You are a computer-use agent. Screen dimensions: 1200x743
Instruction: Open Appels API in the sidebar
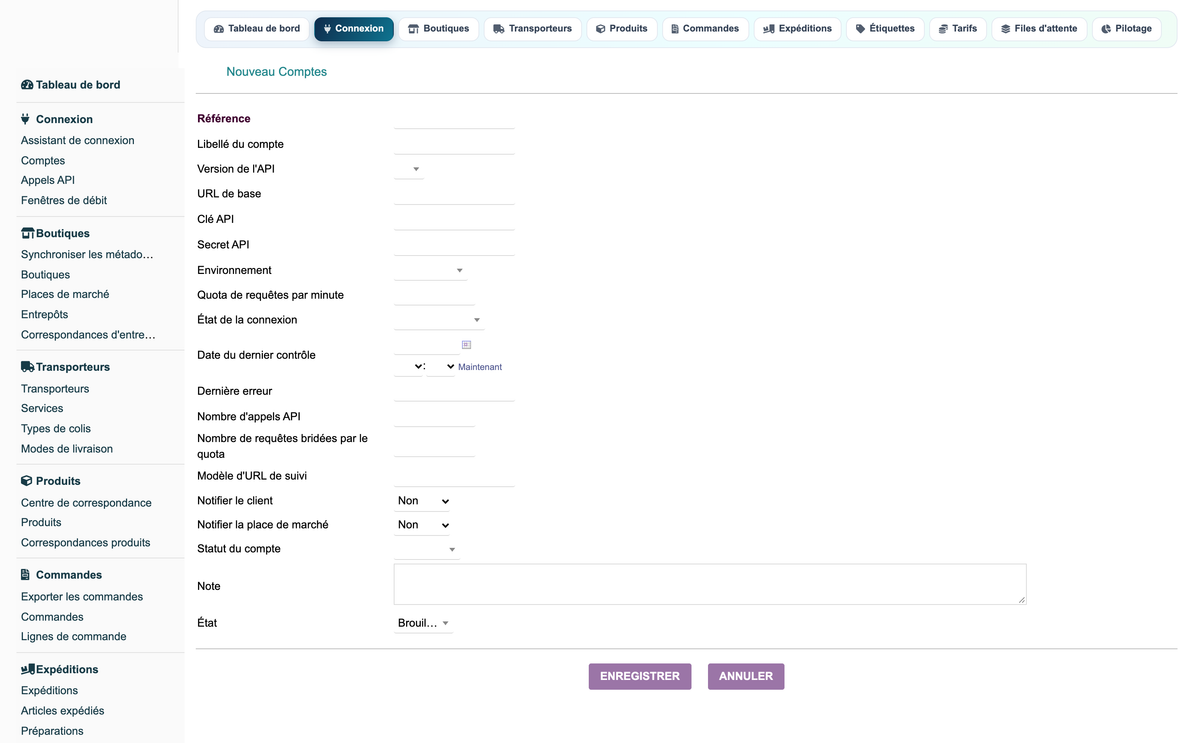48,181
